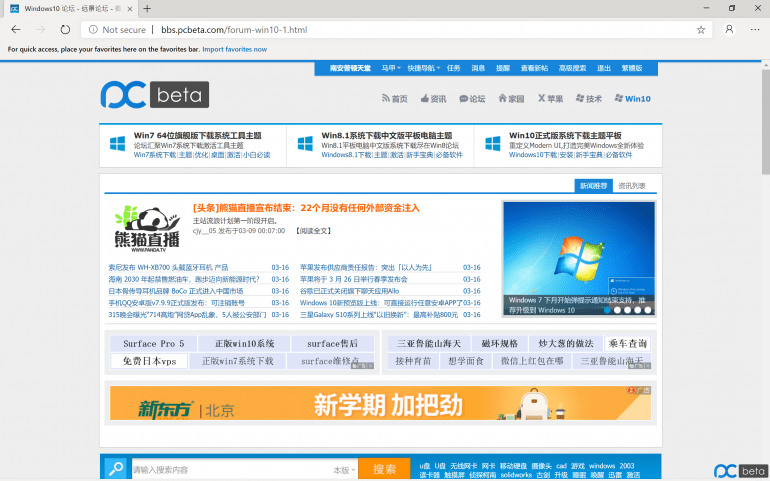Image resolution: width=770 pixels, height=481 pixels.
Task: Click 阅读全文 to read full article
Action: coord(313,230)
